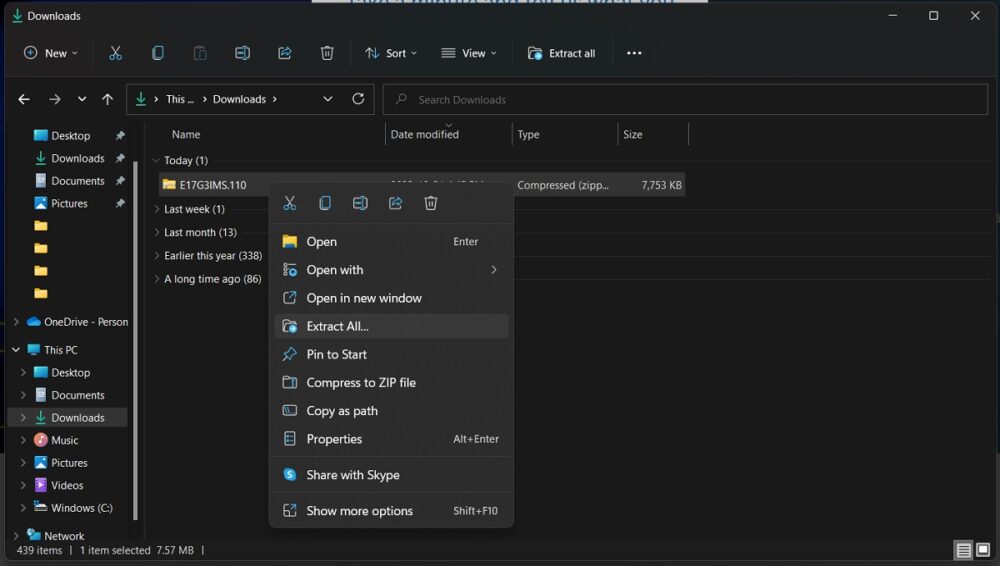
Task: Open the Sort dropdown in the toolbar
Action: (x=391, y=53)
